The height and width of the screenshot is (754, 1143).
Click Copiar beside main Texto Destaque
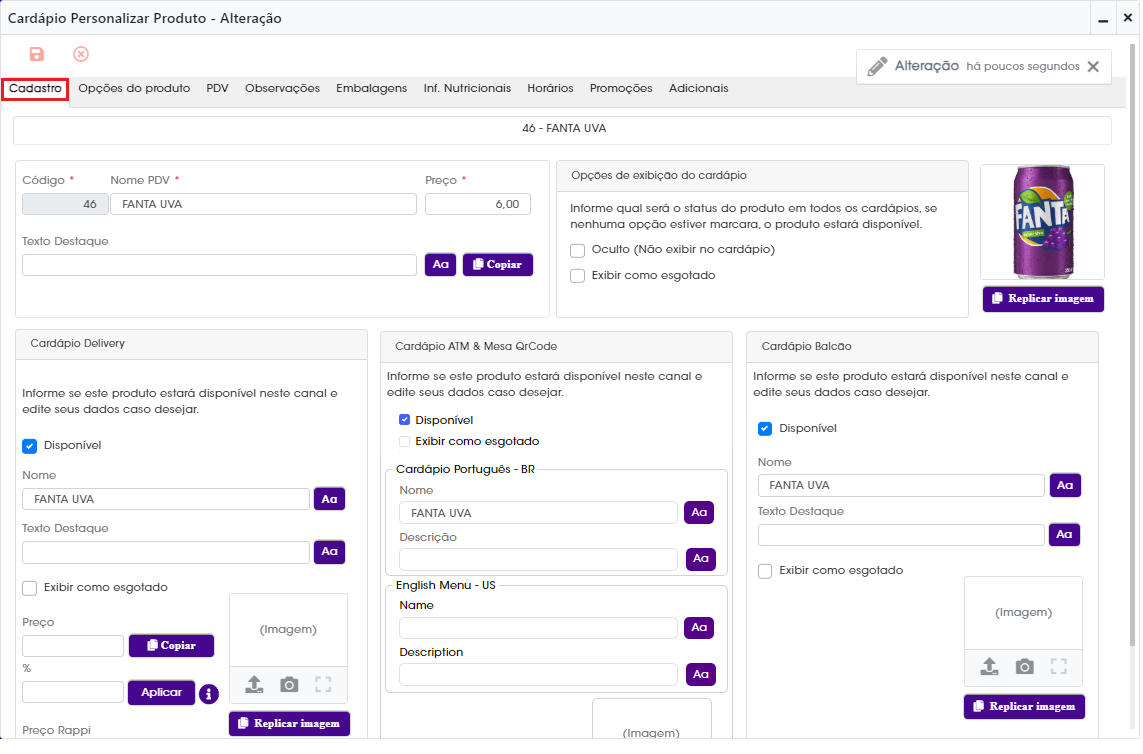tap(498, 265)
